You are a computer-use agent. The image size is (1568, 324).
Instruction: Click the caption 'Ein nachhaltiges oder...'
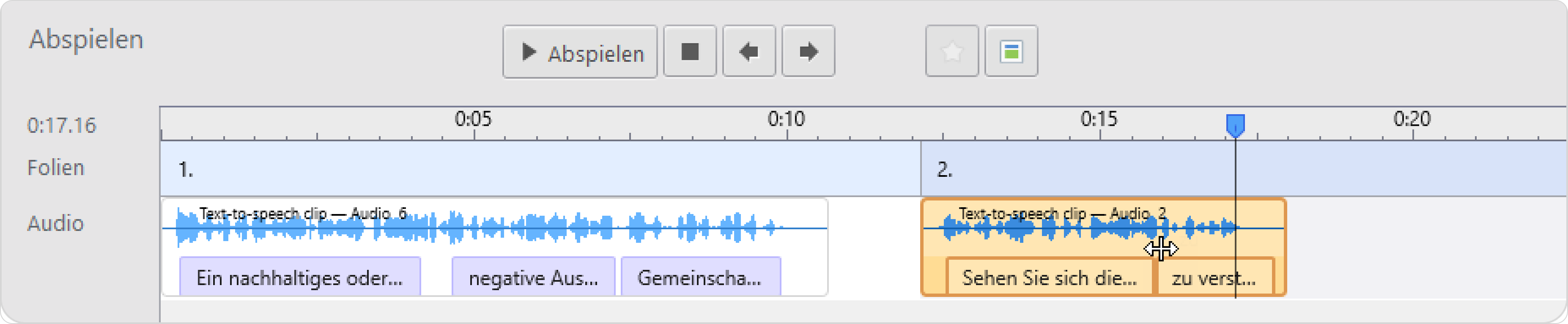pos(299,277)
